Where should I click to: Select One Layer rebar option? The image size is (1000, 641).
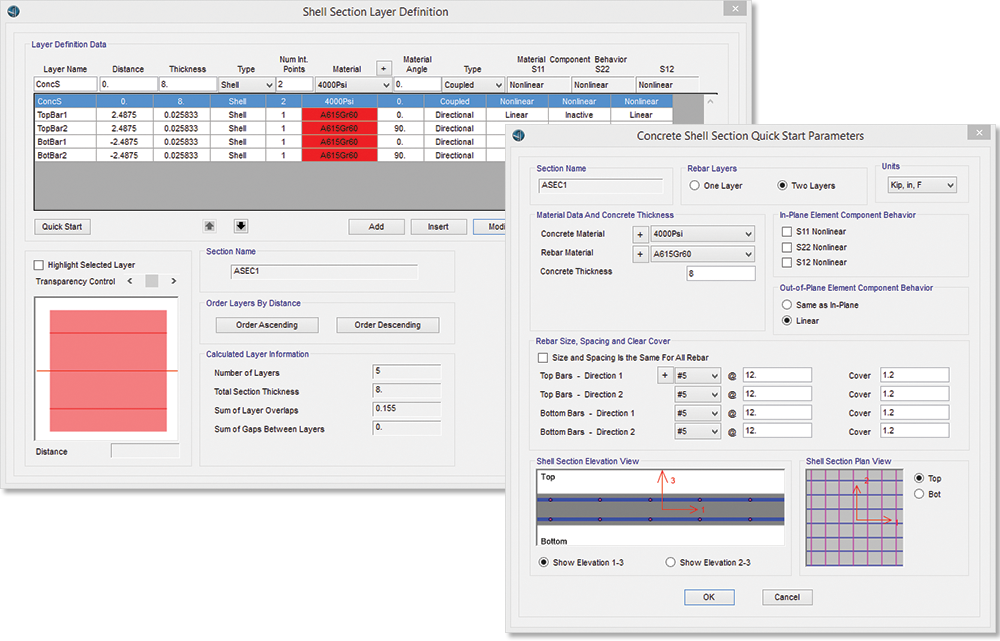[695, 186]
